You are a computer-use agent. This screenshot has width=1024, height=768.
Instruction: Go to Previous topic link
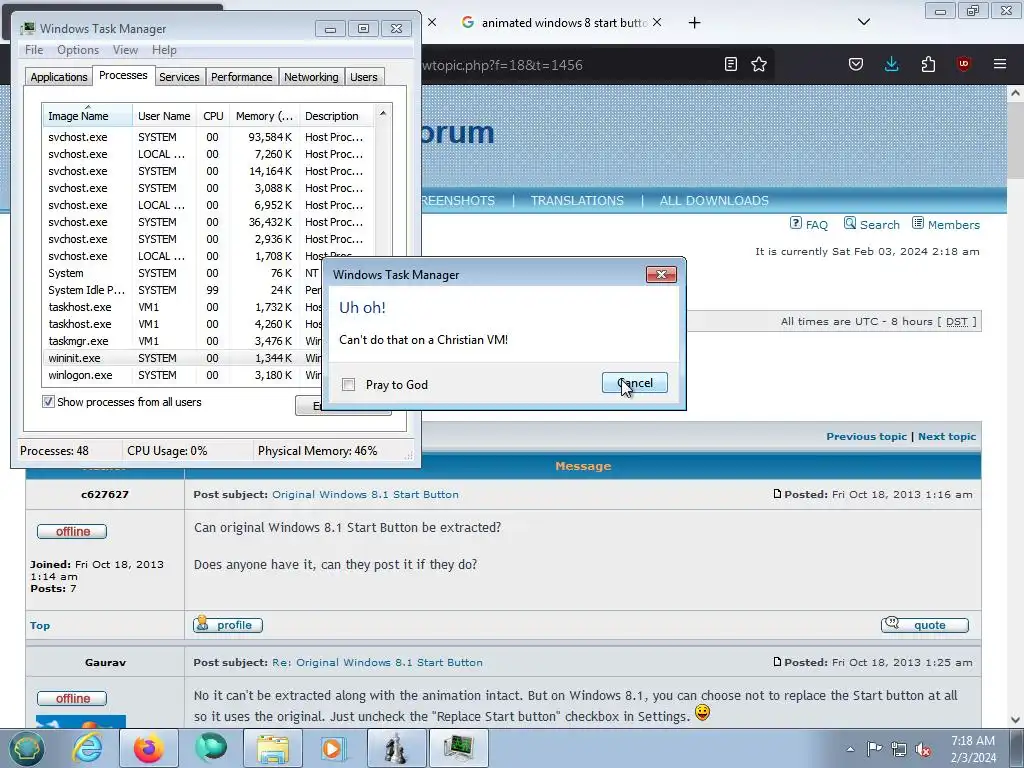pyautogui.click(x=866, y=436)
